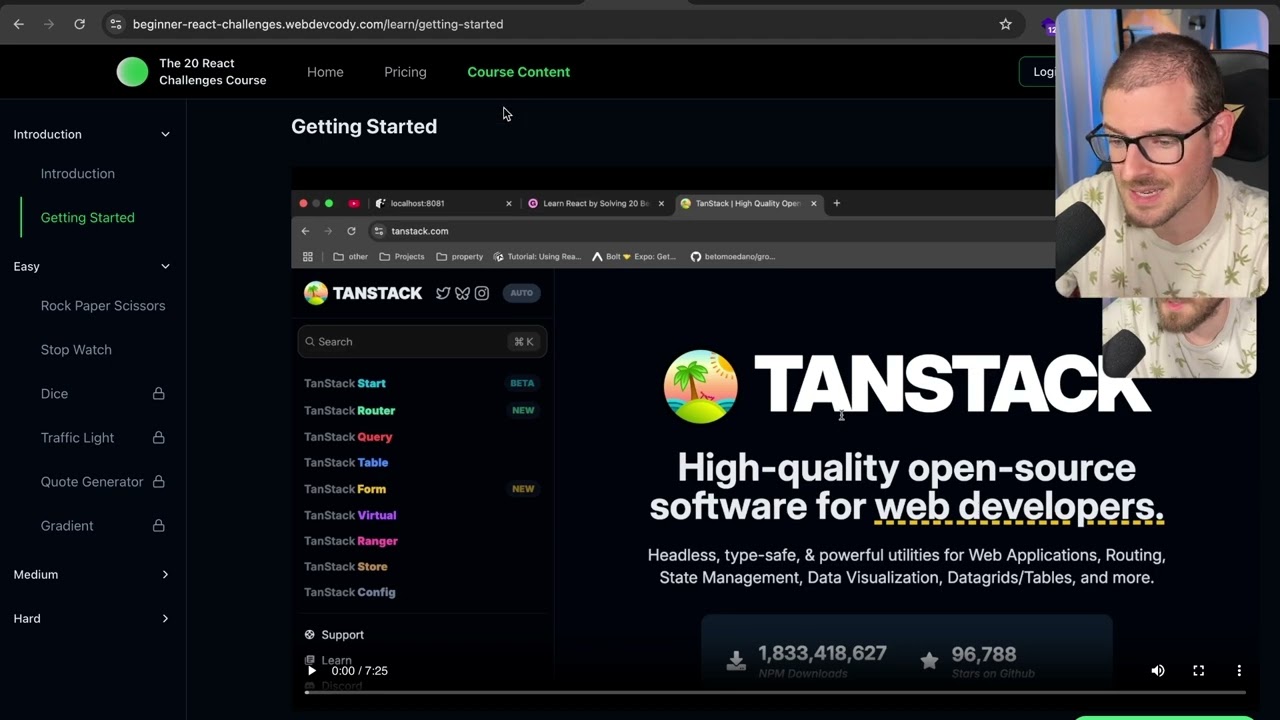The width and height of the screenshot is (1280, 720).
Task: Open the Stop Watch challenge
Action: coord(76,350)
